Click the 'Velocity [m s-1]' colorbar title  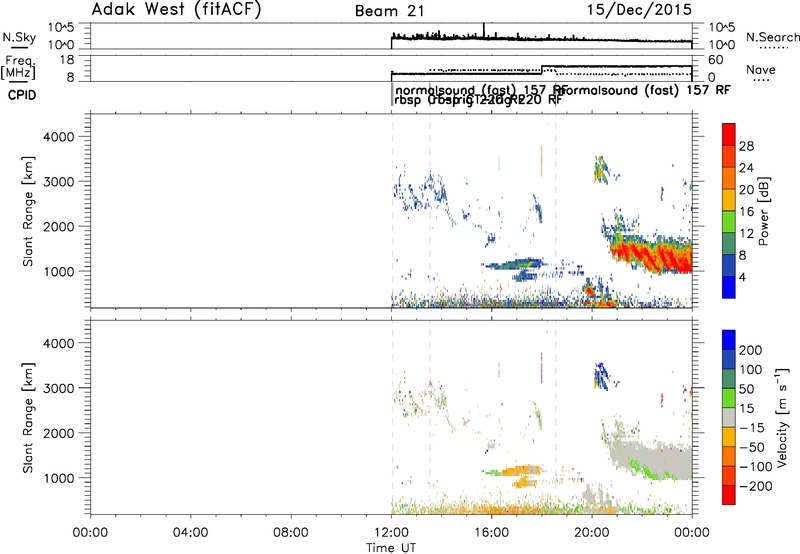[782, 417]
